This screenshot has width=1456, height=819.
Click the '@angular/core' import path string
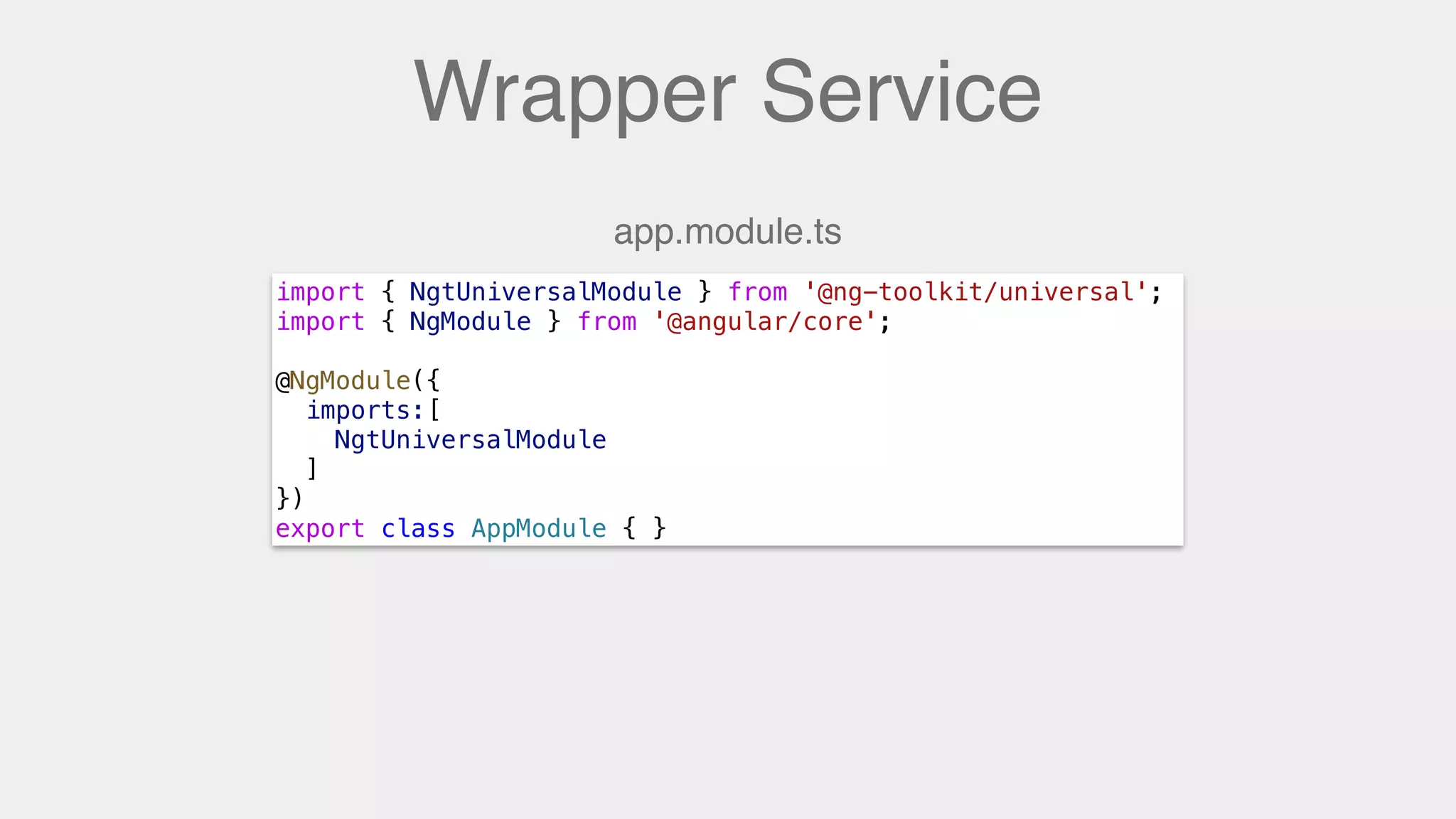coord(764,322)
